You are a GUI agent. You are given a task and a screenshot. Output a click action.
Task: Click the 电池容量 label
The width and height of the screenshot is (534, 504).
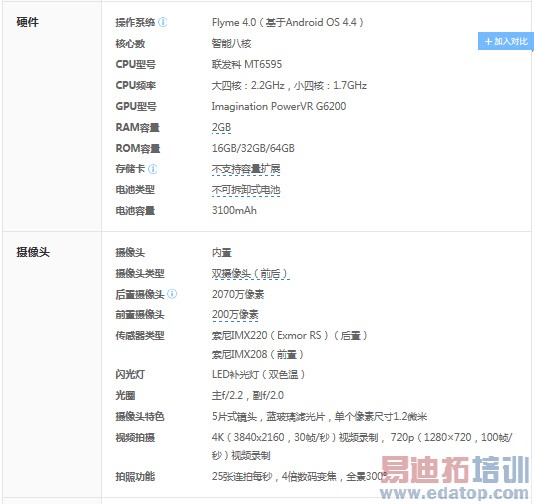point(135,210)
